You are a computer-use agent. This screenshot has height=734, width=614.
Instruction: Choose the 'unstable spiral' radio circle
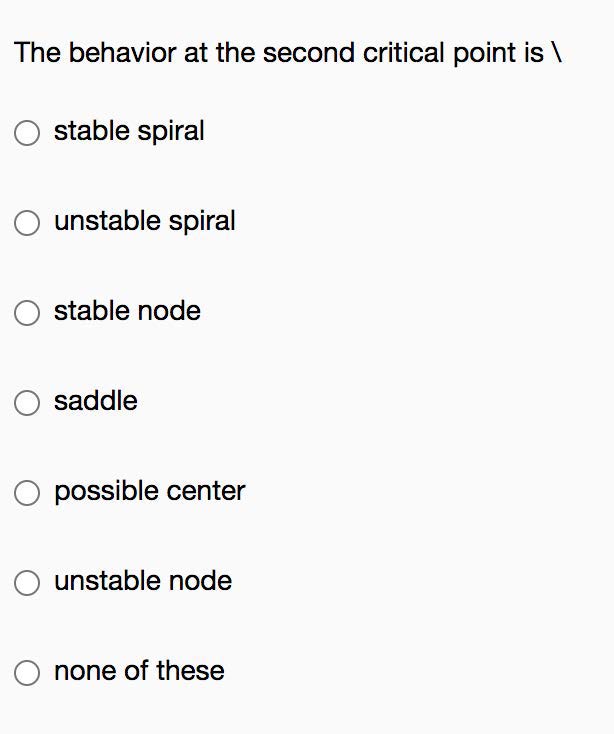pyautogui.click(x=28, y=222)
